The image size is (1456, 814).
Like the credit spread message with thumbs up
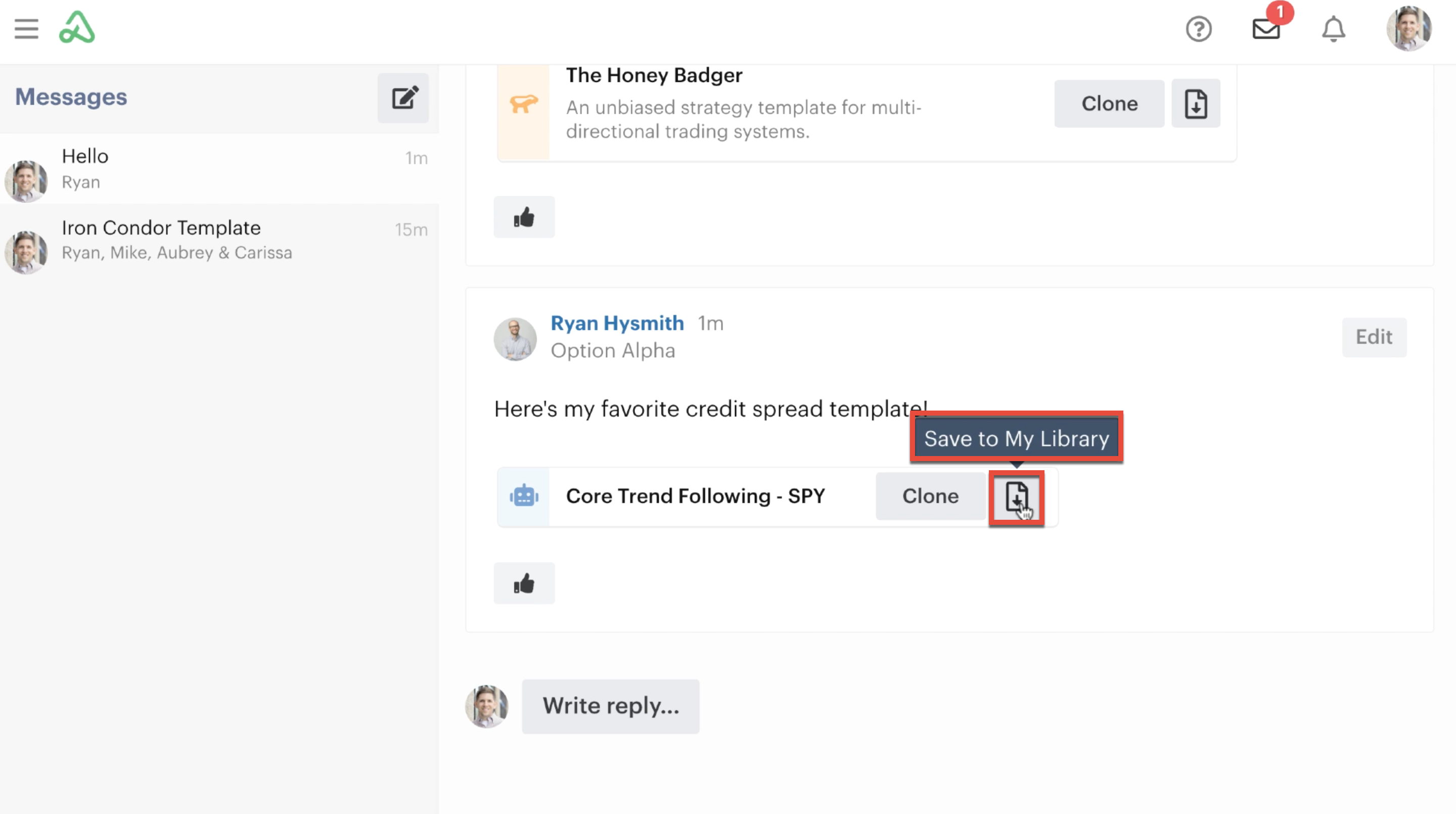point(524,583)
